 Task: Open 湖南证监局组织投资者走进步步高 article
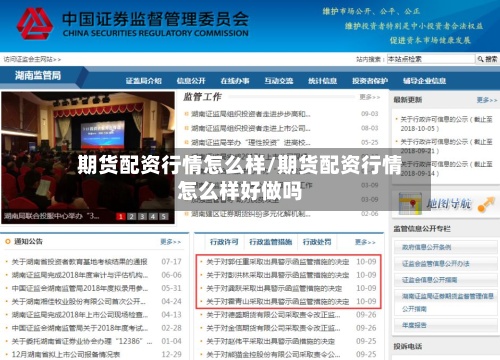(x=251, y=114)
